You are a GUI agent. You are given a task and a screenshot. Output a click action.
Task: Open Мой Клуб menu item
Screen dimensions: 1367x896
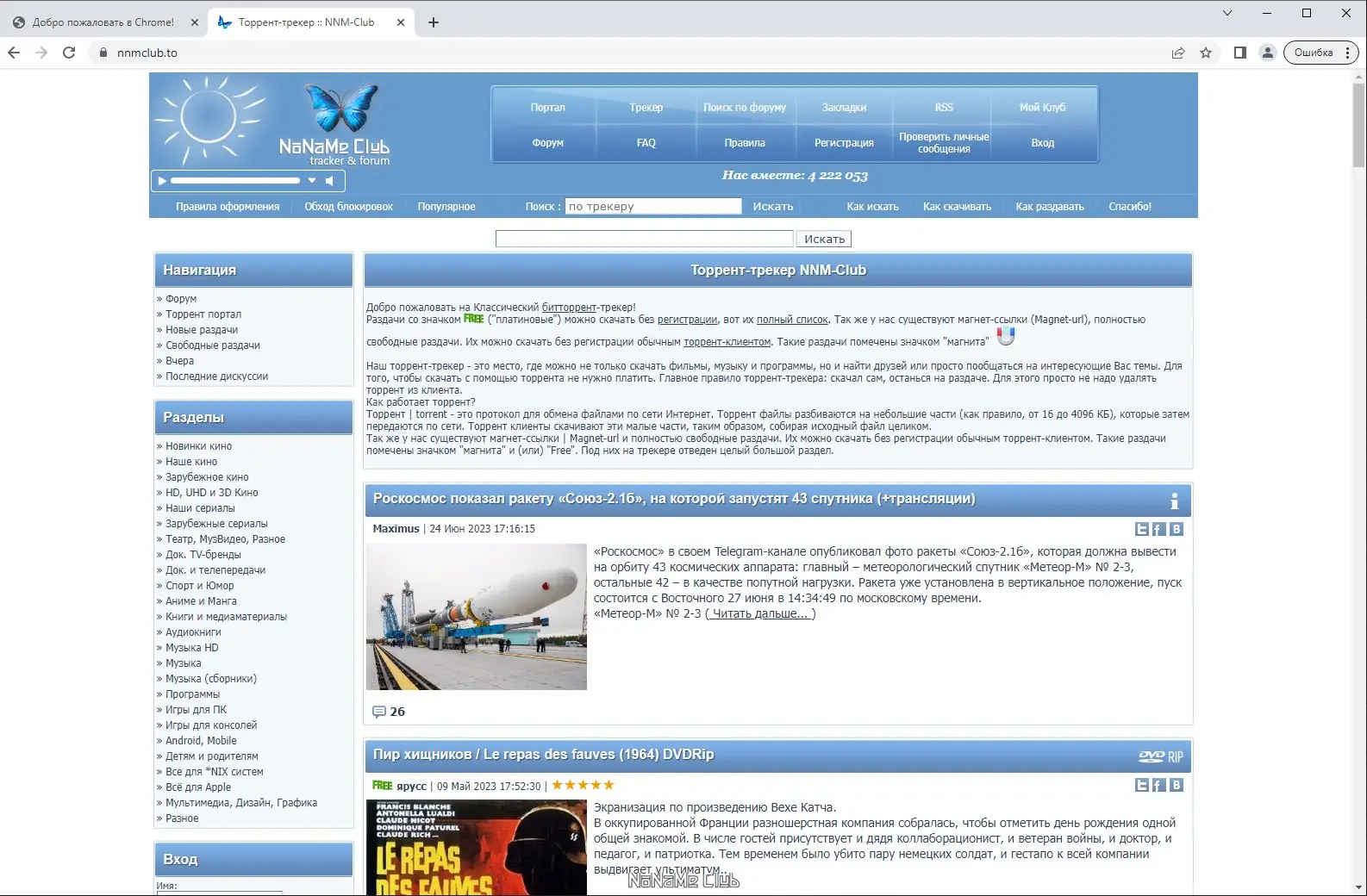click(1043, 108)
